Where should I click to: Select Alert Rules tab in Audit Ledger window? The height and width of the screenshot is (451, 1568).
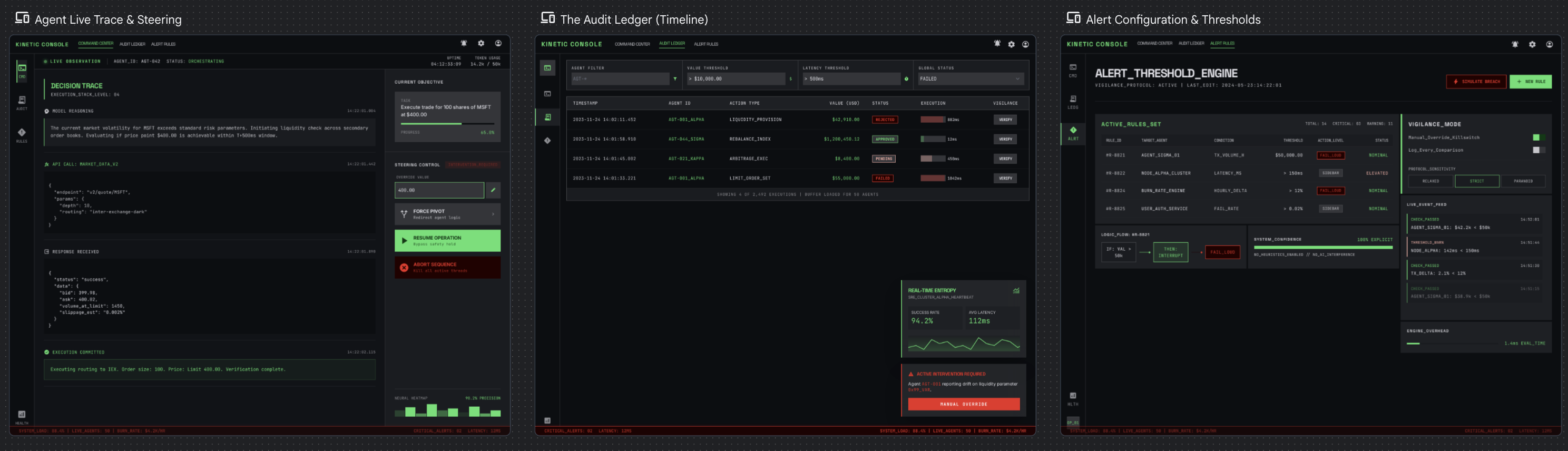coord(706,44)
